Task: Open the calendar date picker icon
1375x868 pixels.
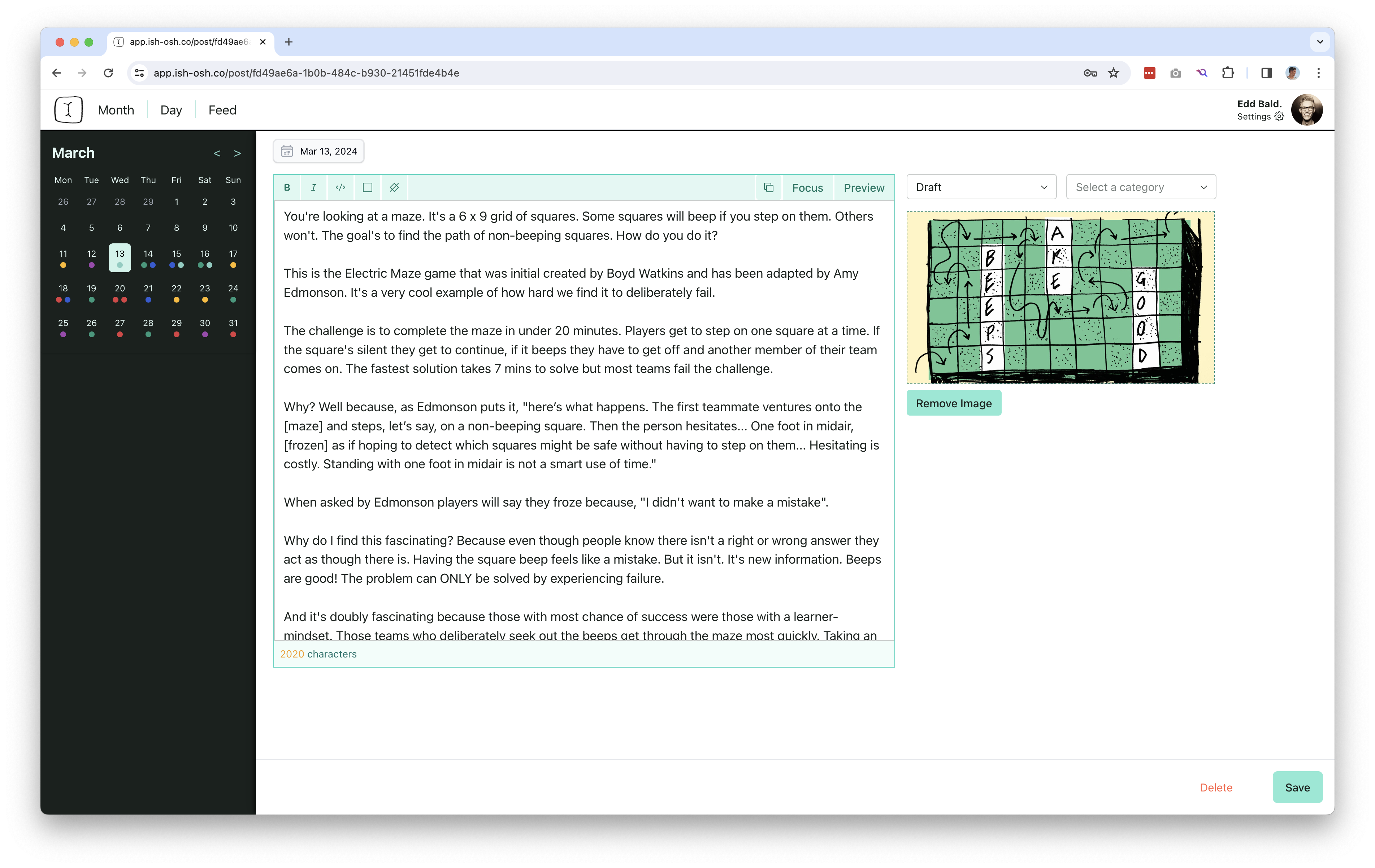Action: click(x=289, y=151)
